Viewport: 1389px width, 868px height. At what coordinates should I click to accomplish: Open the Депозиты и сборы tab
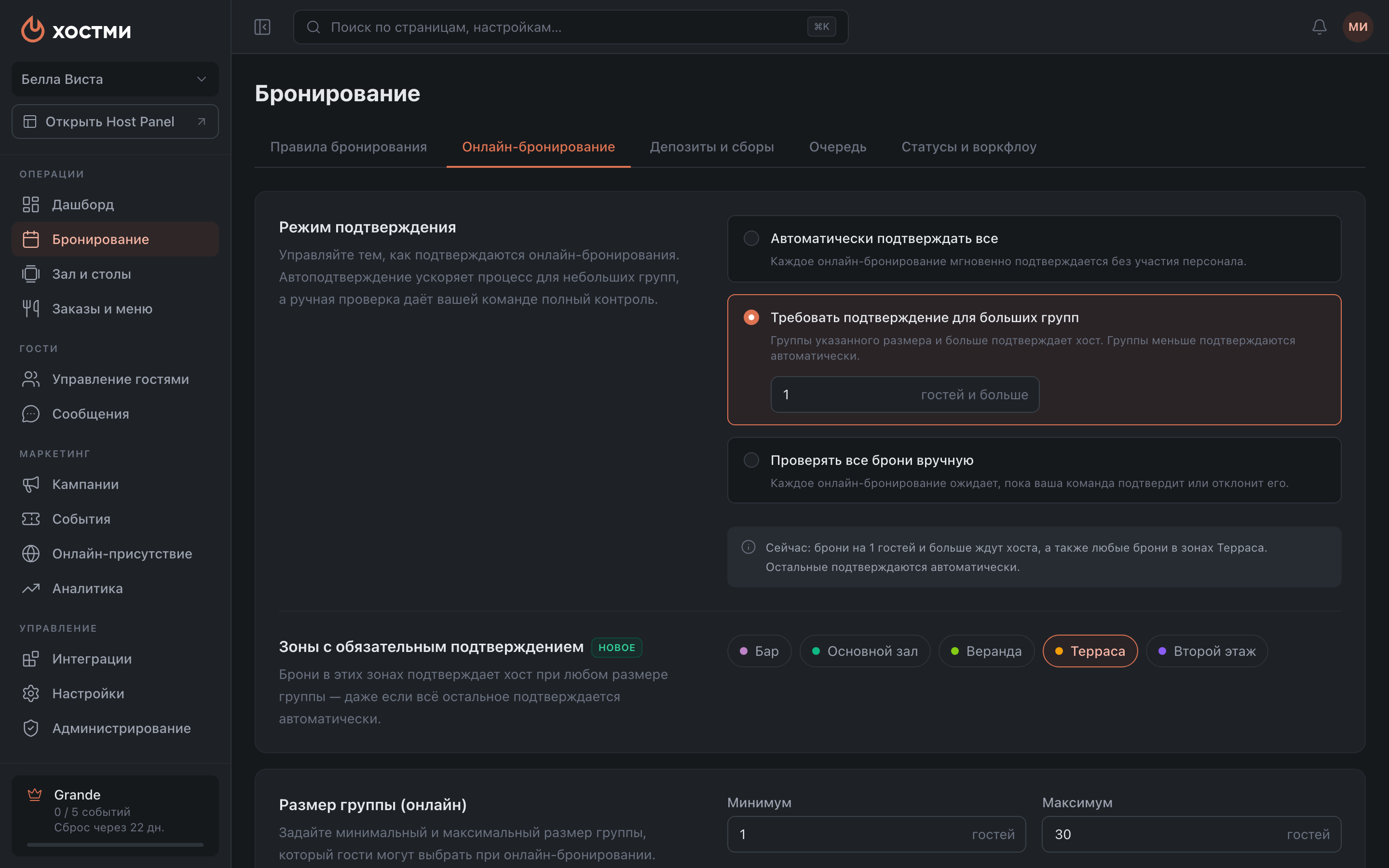(x=712, y=147)
